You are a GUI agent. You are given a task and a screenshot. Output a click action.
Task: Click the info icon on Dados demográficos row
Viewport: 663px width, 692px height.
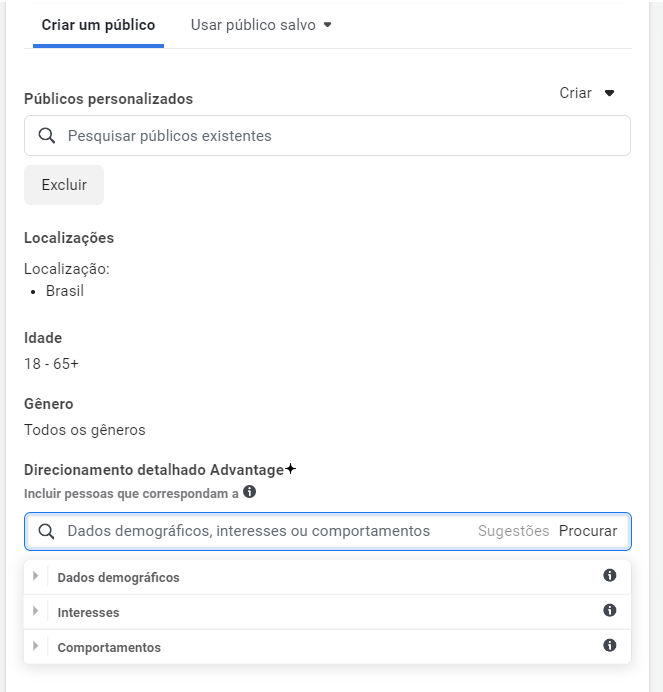[610, 575]
